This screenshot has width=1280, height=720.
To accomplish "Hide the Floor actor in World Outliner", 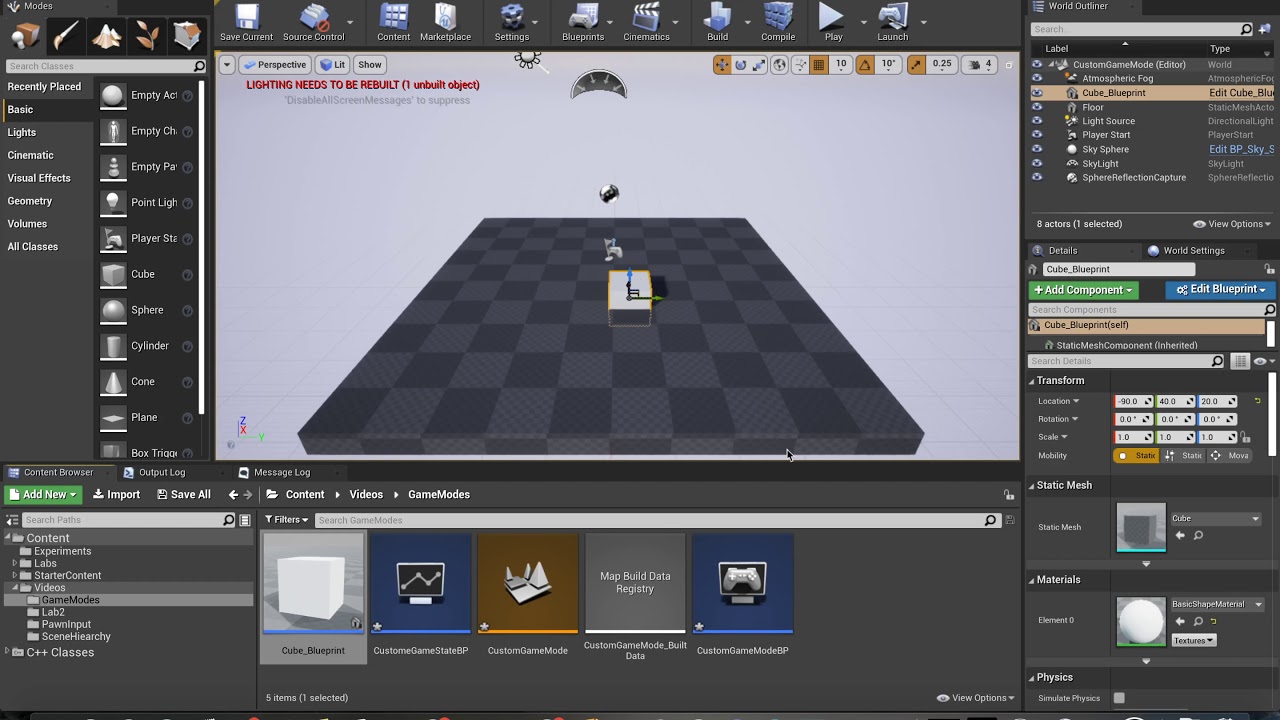I will coord(1037,107).
